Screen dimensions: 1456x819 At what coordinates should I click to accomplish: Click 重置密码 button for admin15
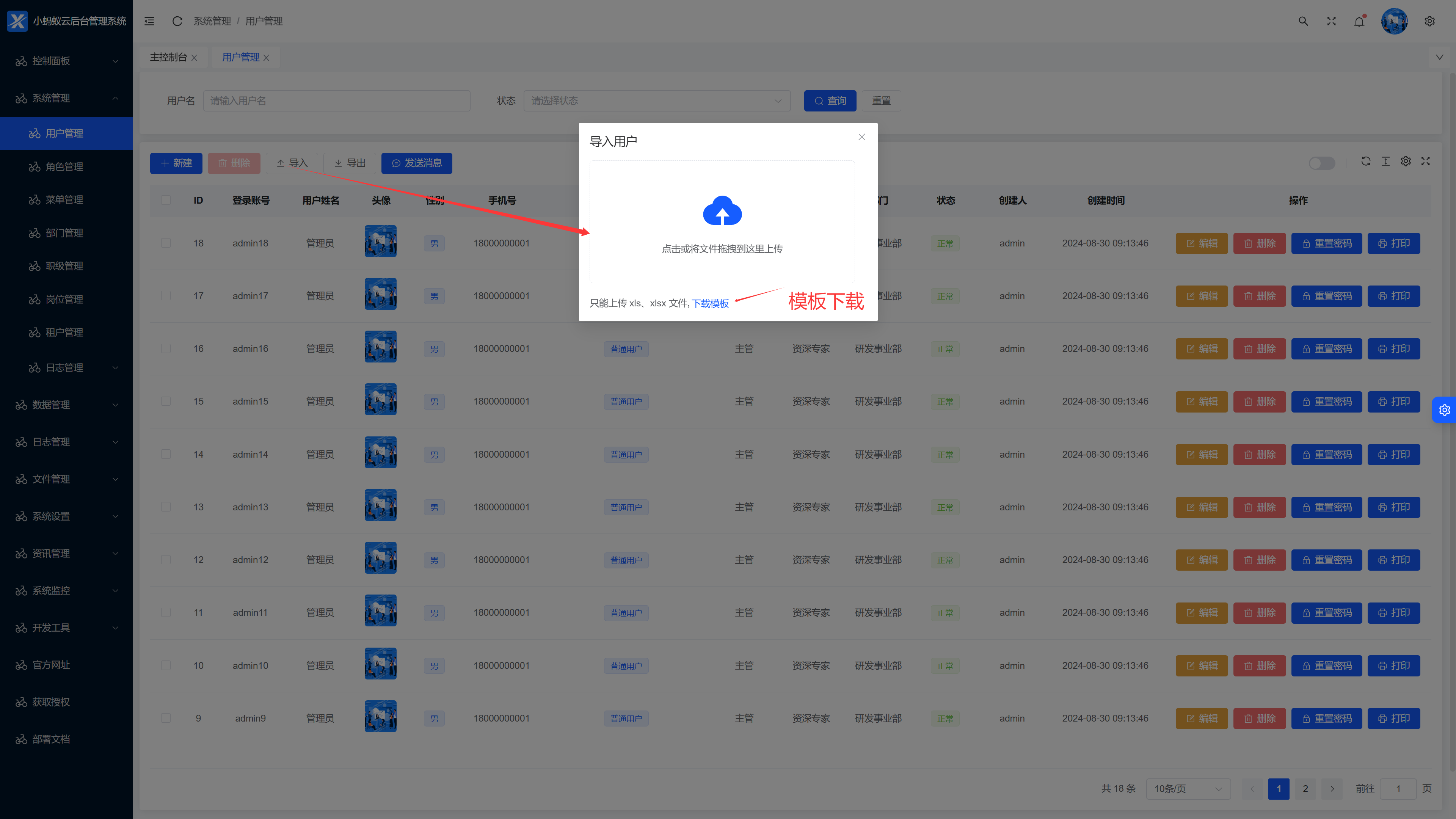click(1326, 402)
